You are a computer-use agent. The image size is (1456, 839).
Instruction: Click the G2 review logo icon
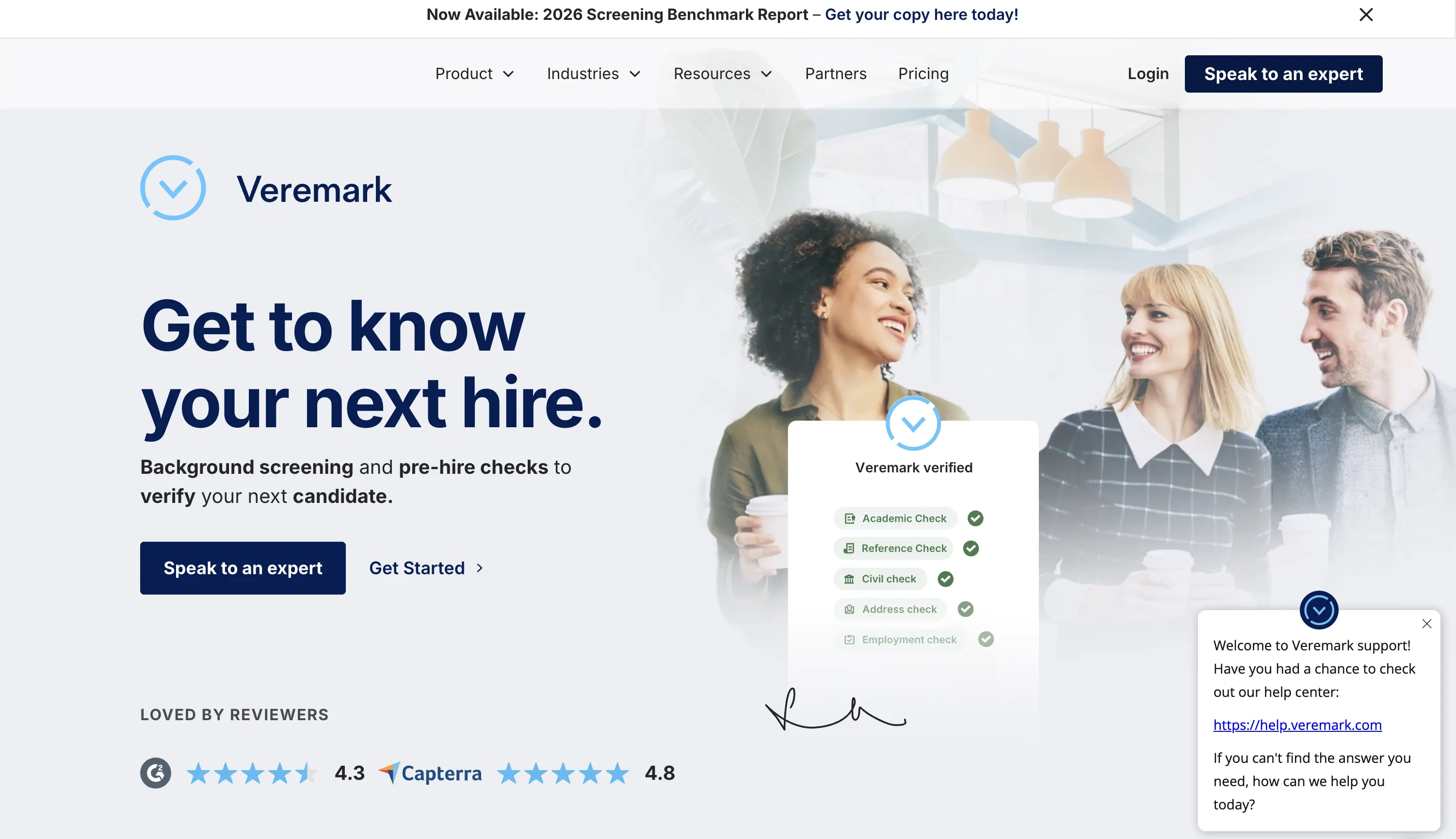click(x=156, y=773)
